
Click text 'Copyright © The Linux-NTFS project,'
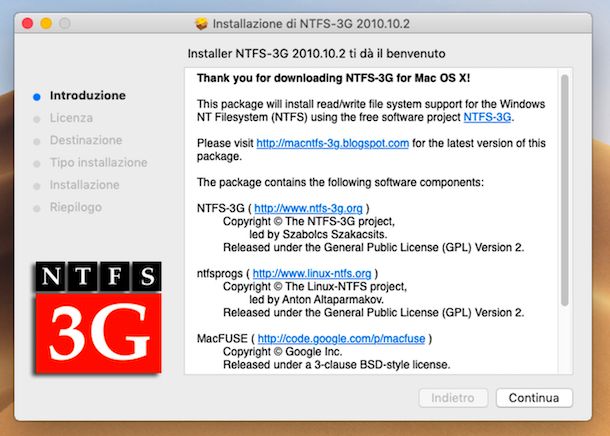[x=315, y=287]
